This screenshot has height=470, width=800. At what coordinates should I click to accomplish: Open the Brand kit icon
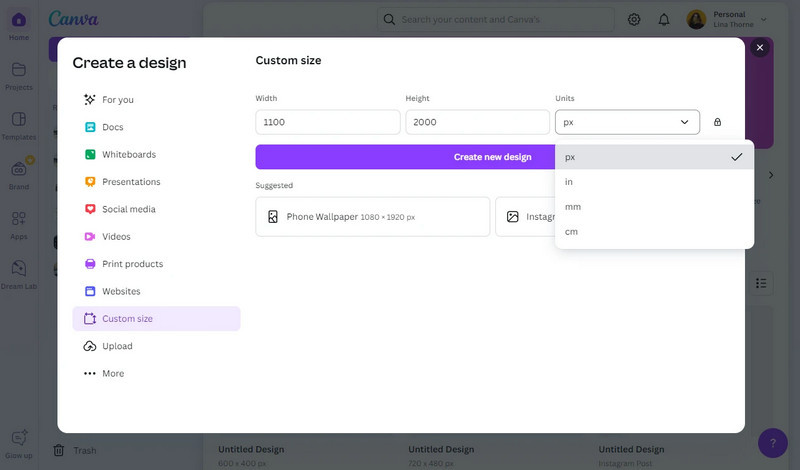(18, 170)
